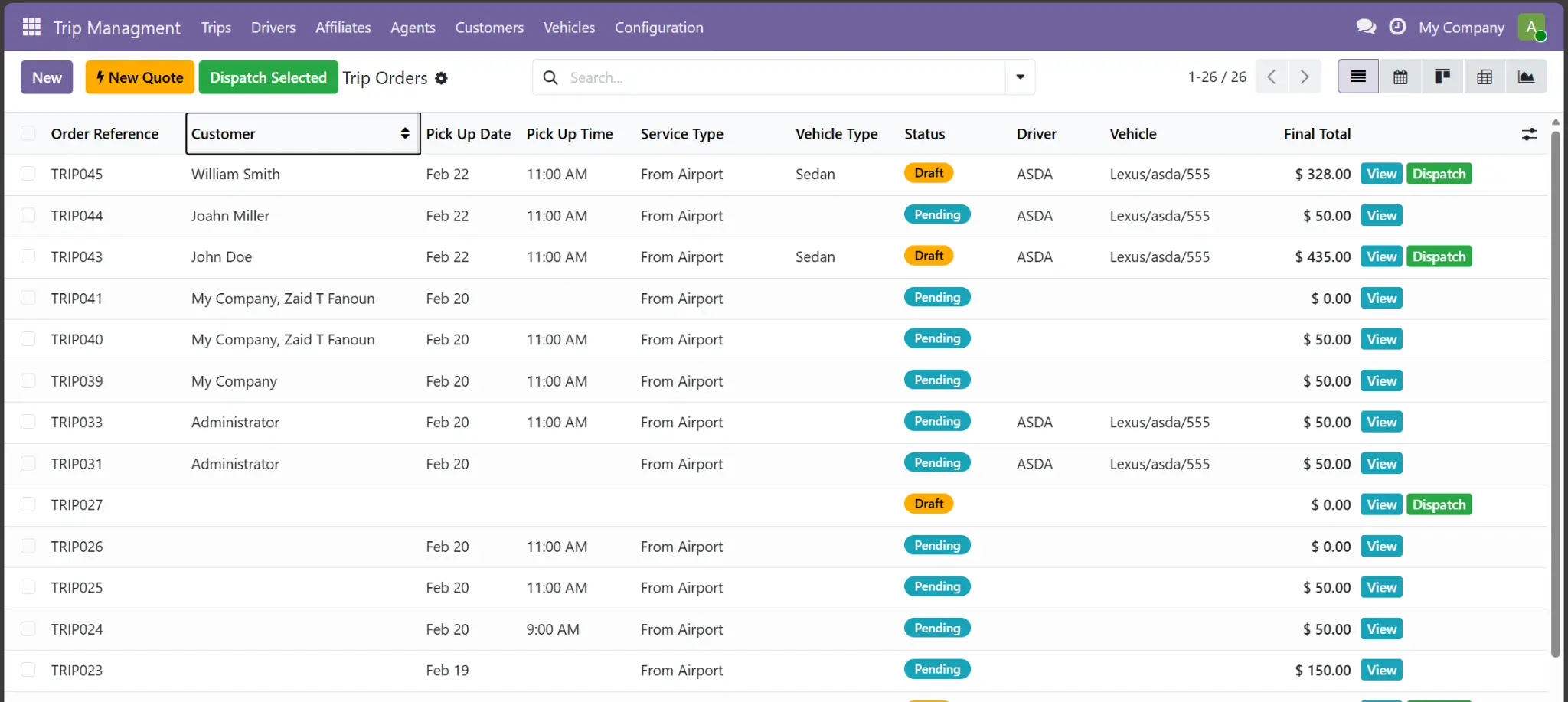Switch to the Calendar view
The height and width of the screenshot is (702, 1568).
coord(1400,77)
